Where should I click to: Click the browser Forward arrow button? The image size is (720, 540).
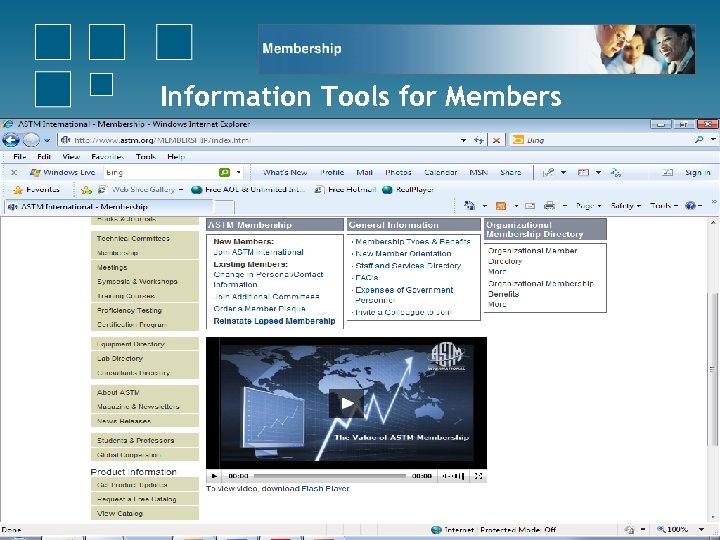[31, 140]
